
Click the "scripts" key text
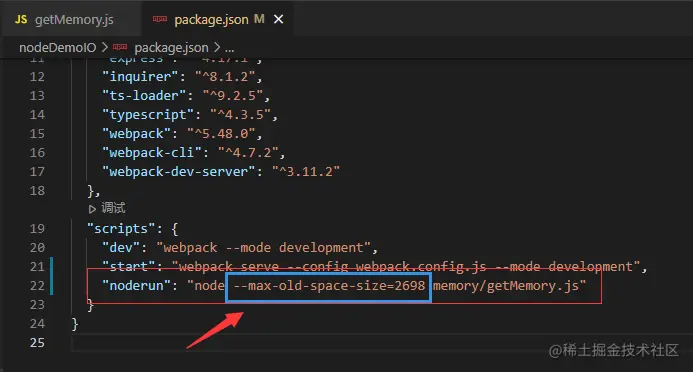(x=121, y=229)
